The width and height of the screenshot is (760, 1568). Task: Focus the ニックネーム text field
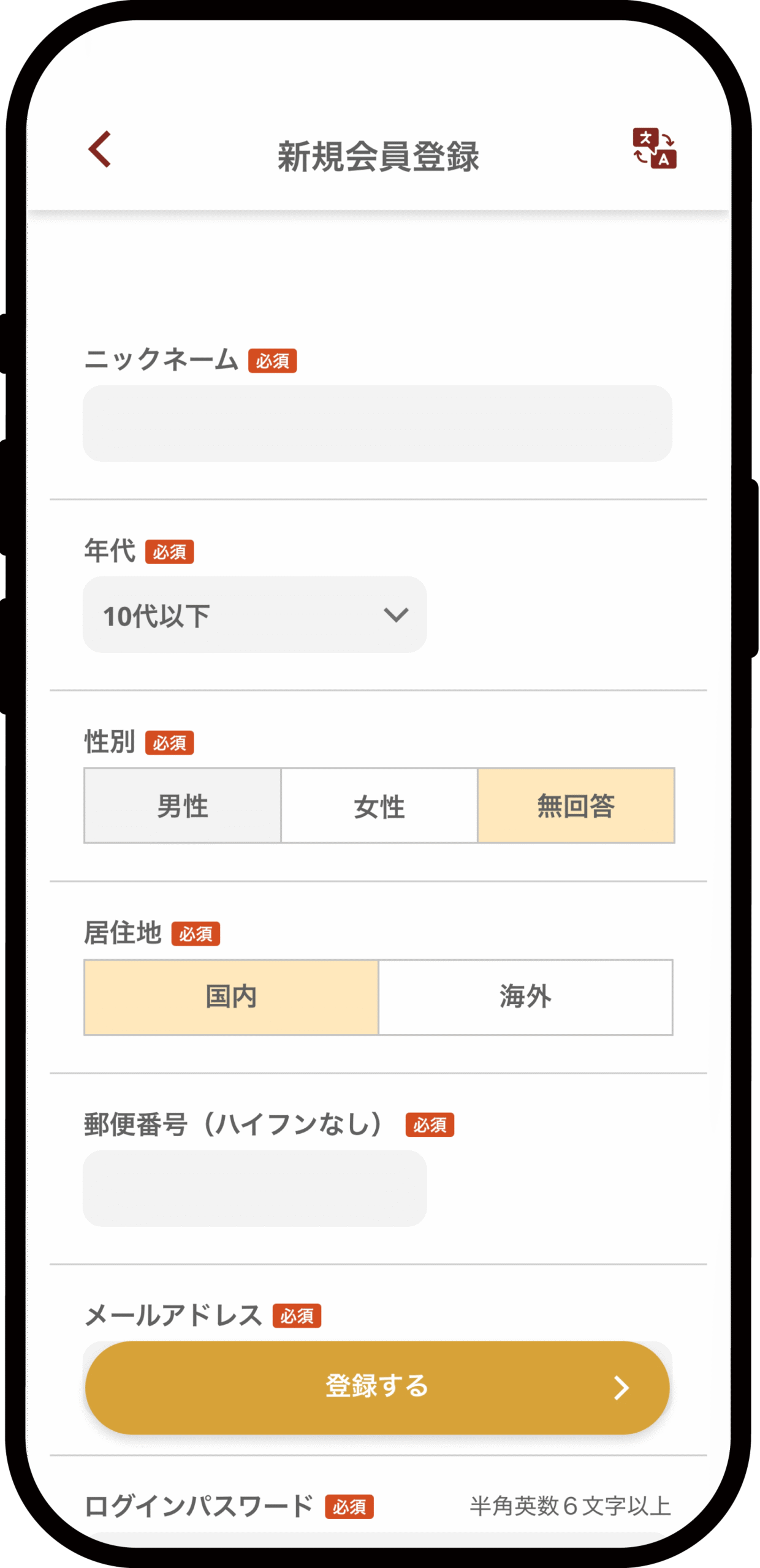pos(377,423)
